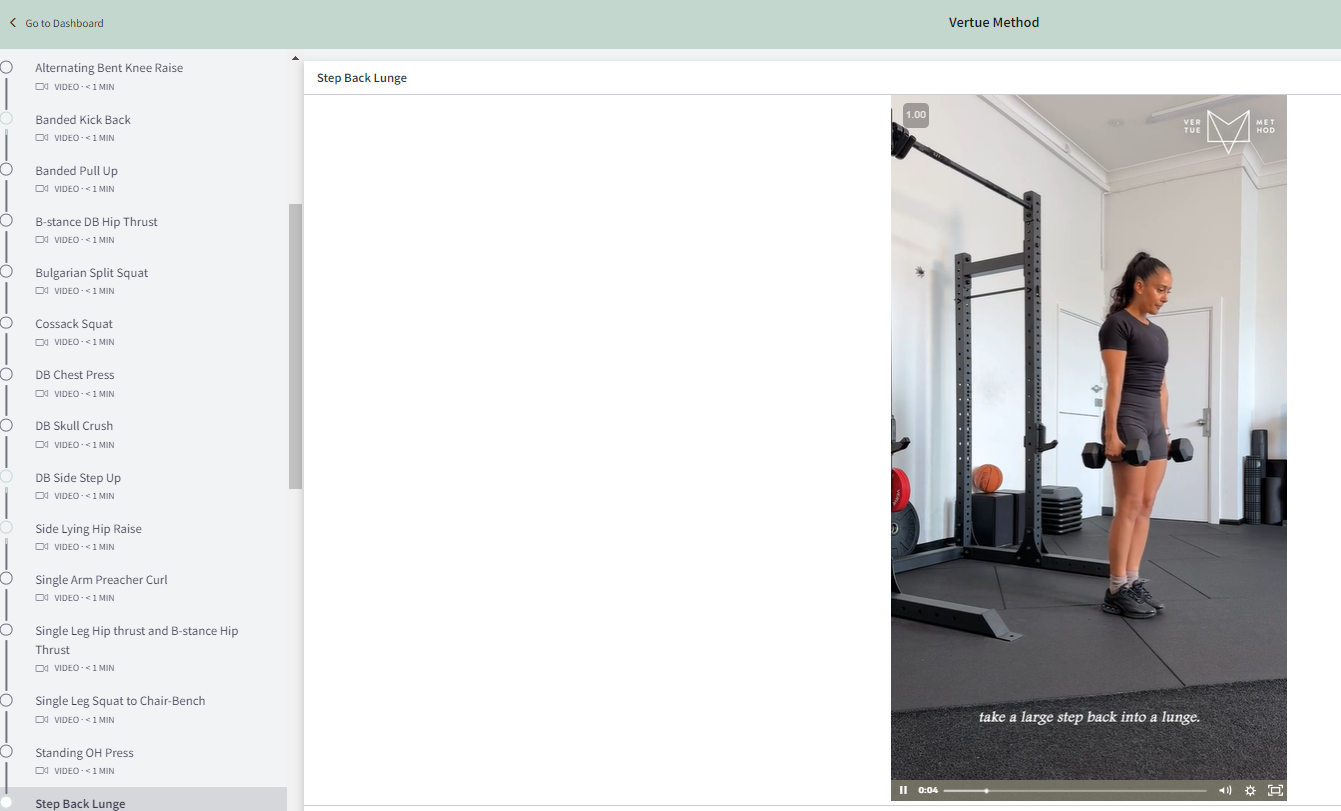
Task: Open the video settings gear
Action: (x=1250, y=790)
